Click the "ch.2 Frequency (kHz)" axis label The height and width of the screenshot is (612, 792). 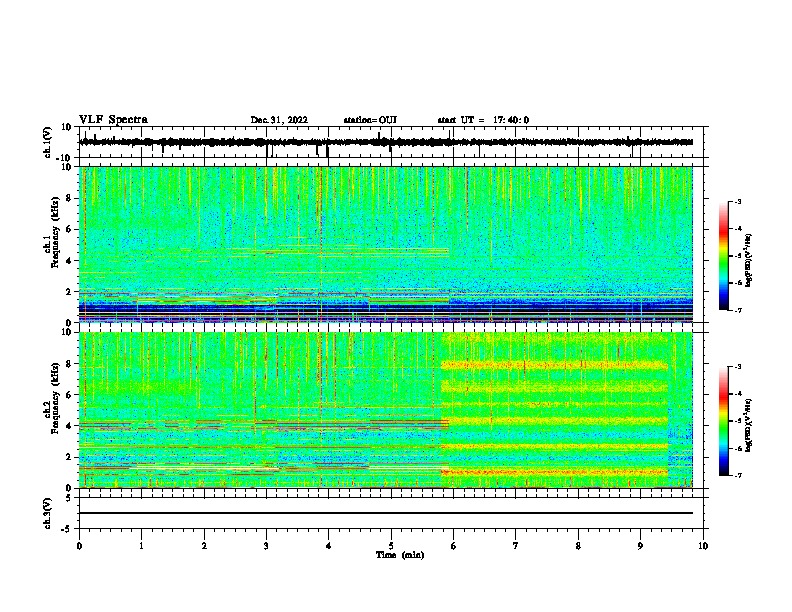tap(51, 398)
